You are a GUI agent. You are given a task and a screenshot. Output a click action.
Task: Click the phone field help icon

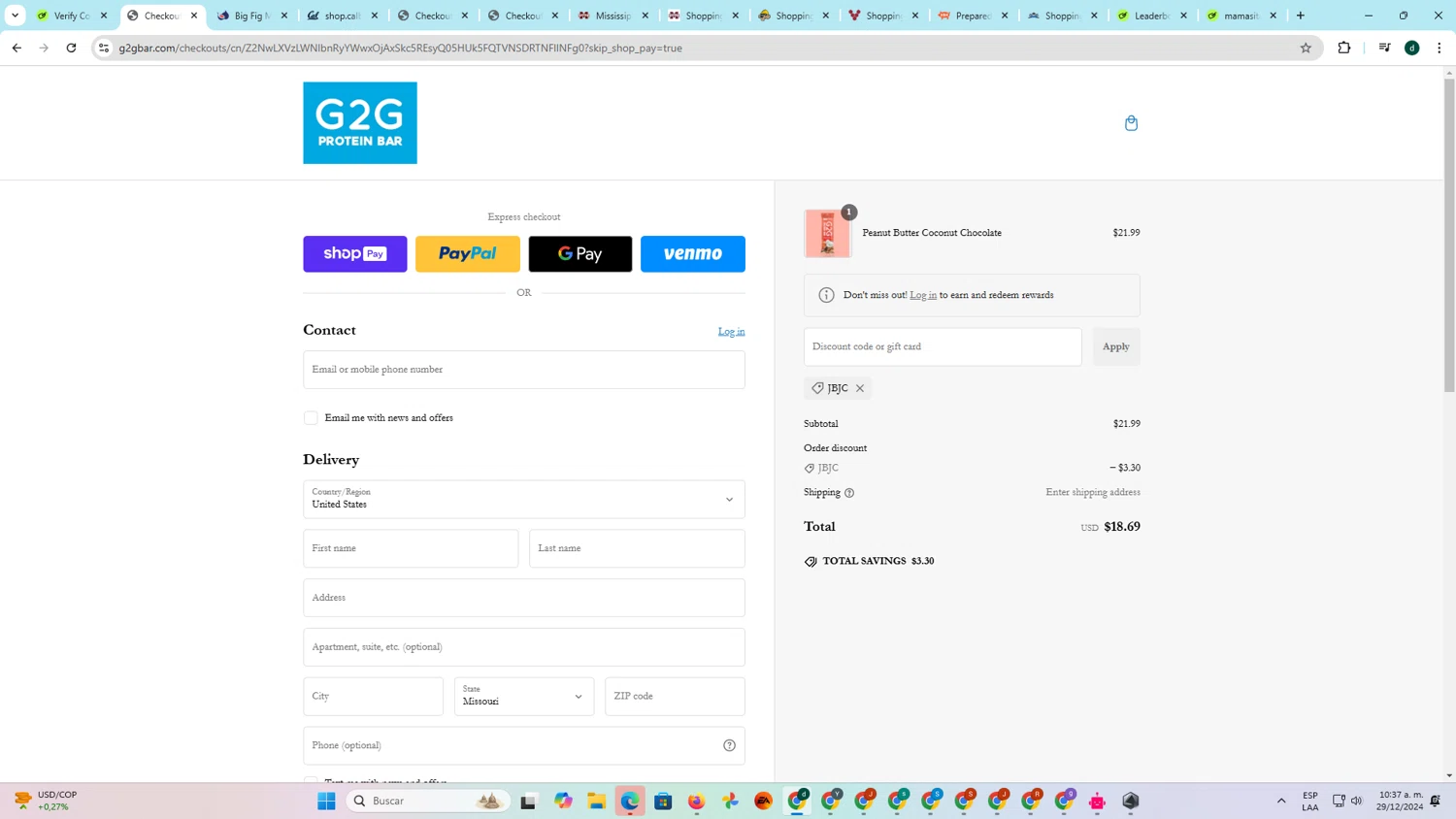coord(729,745)
